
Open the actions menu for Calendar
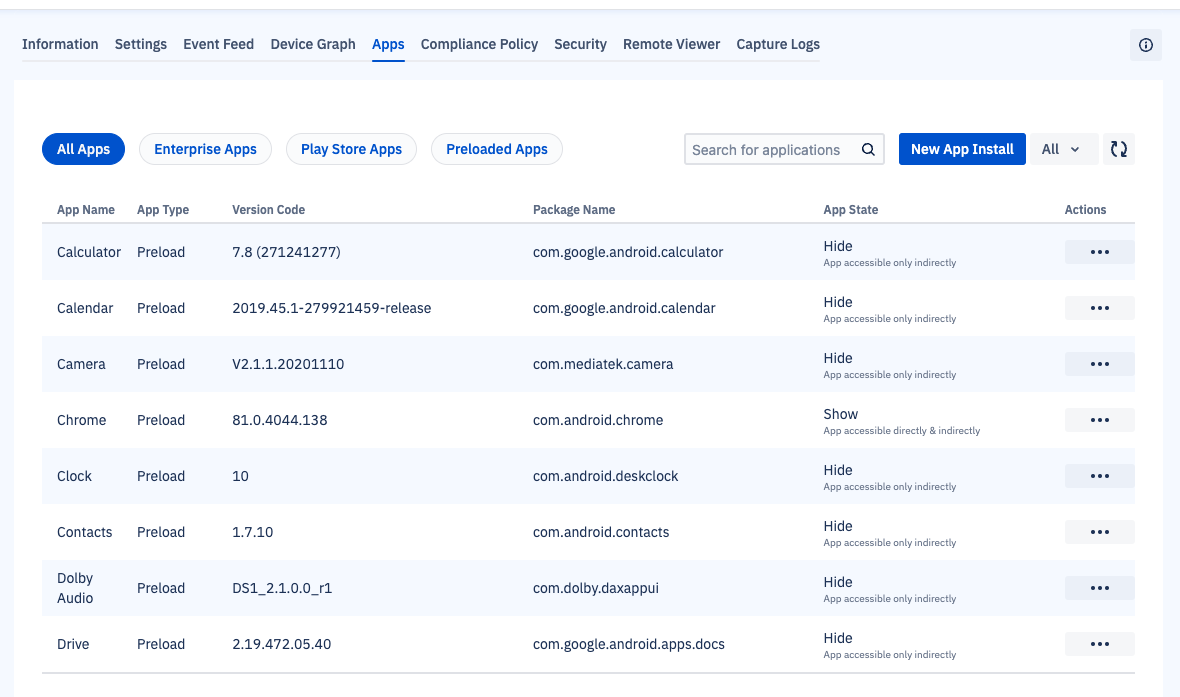click(x=1099, y=308)
